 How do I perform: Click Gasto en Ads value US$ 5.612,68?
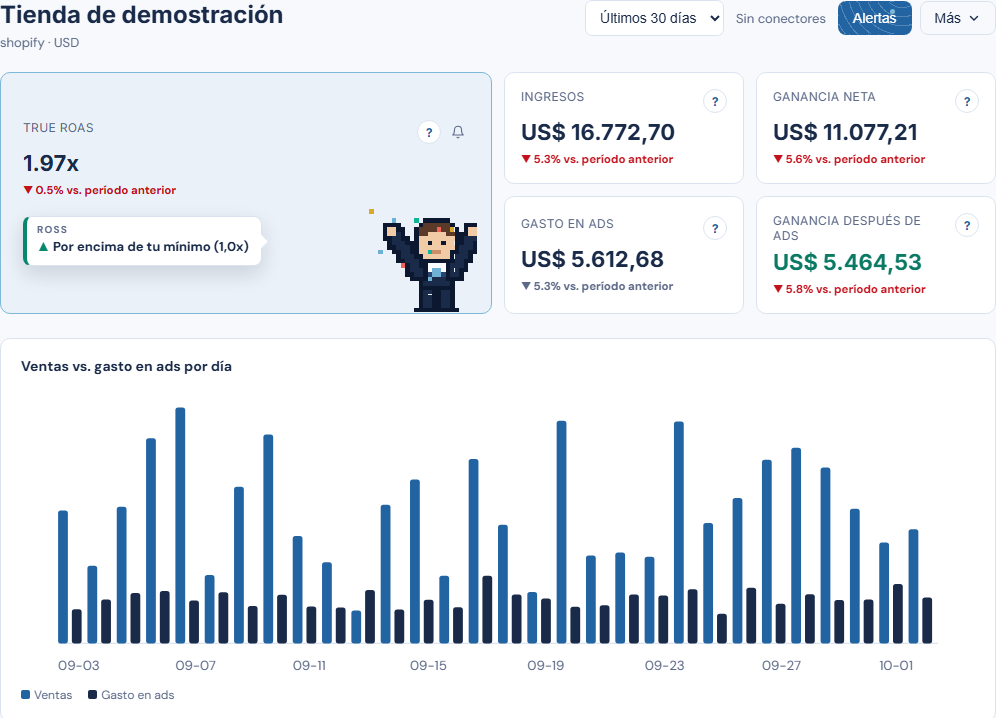point(592,259)
